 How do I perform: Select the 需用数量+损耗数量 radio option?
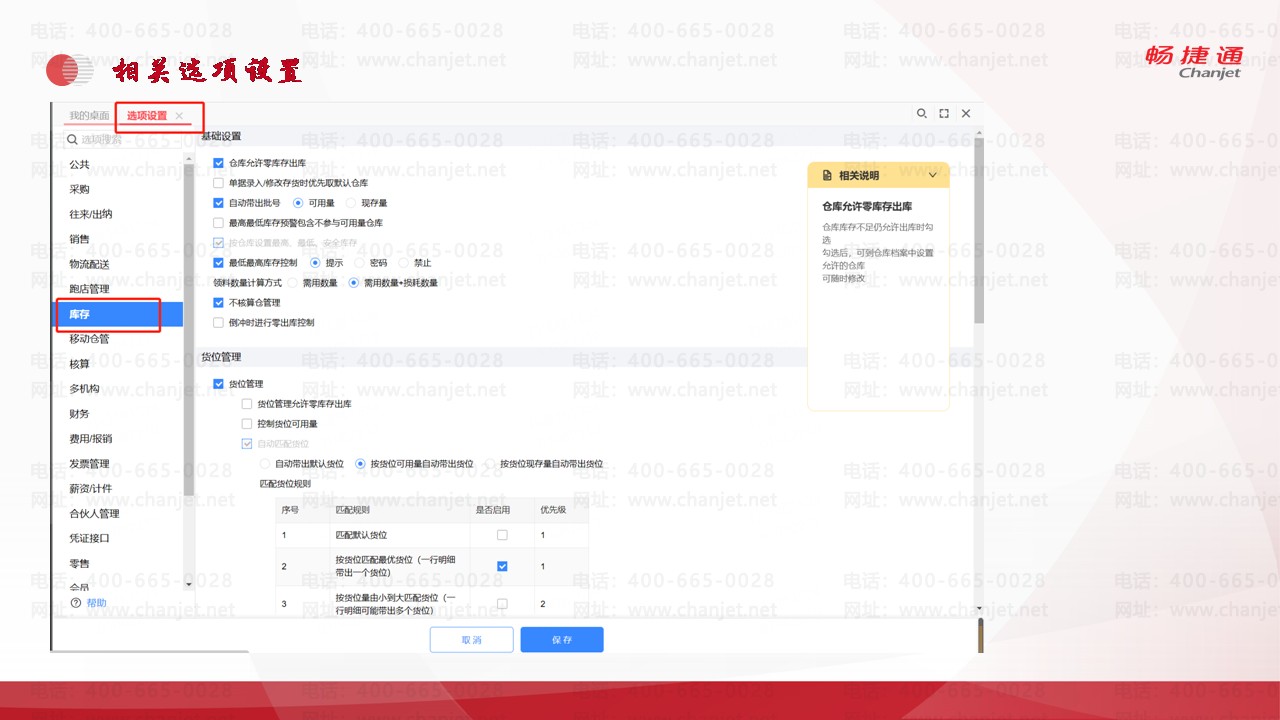tap(353, 283)
